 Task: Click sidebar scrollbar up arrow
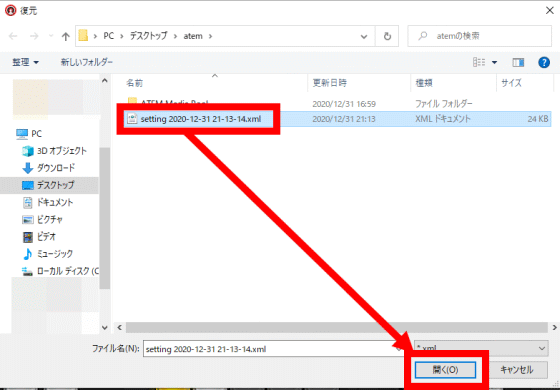(x=105, y=81)
